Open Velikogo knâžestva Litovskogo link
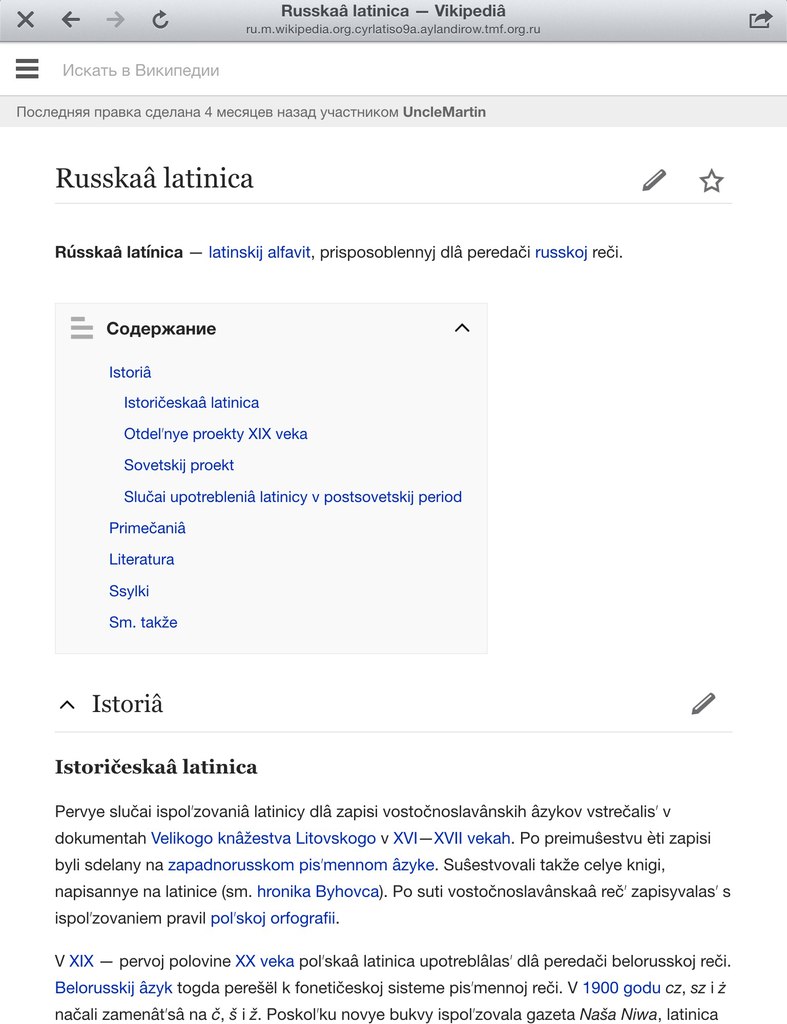Image resolution: width=787 pixels, height=1024 pixels. (263, 838)
